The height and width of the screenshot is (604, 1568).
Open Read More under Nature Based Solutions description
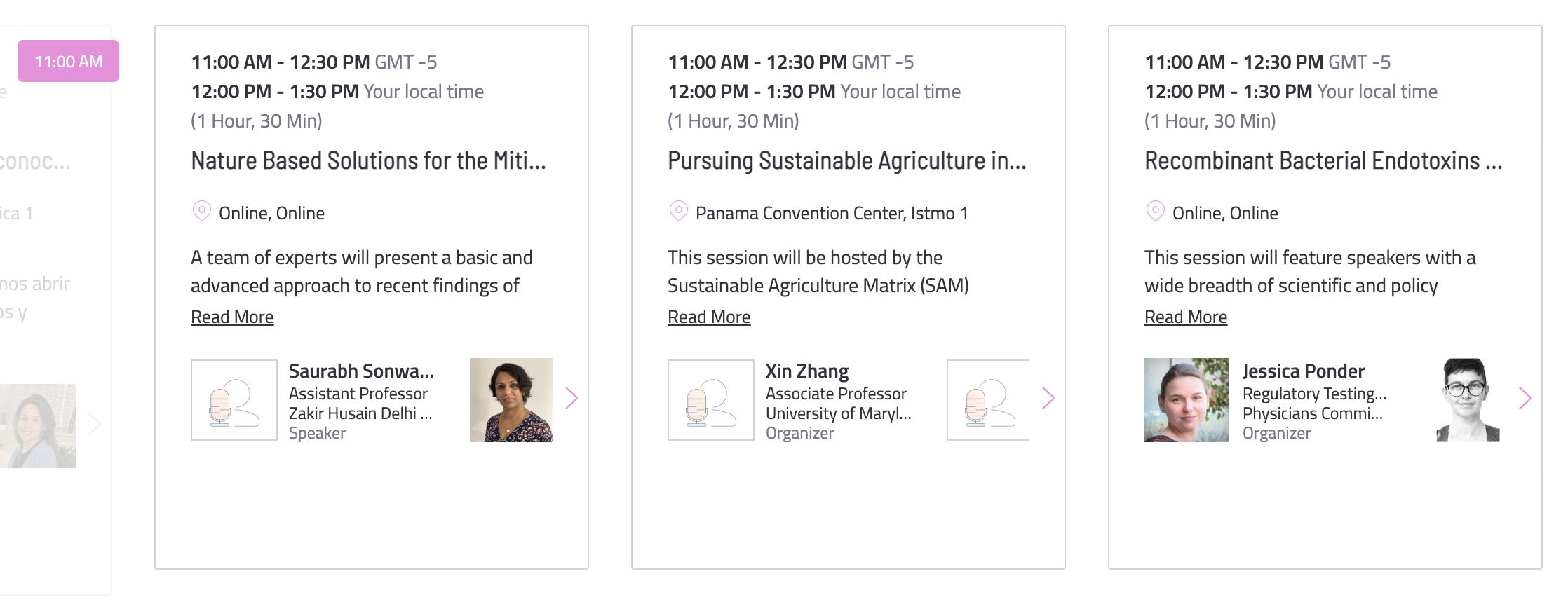(x=232, y=317)
